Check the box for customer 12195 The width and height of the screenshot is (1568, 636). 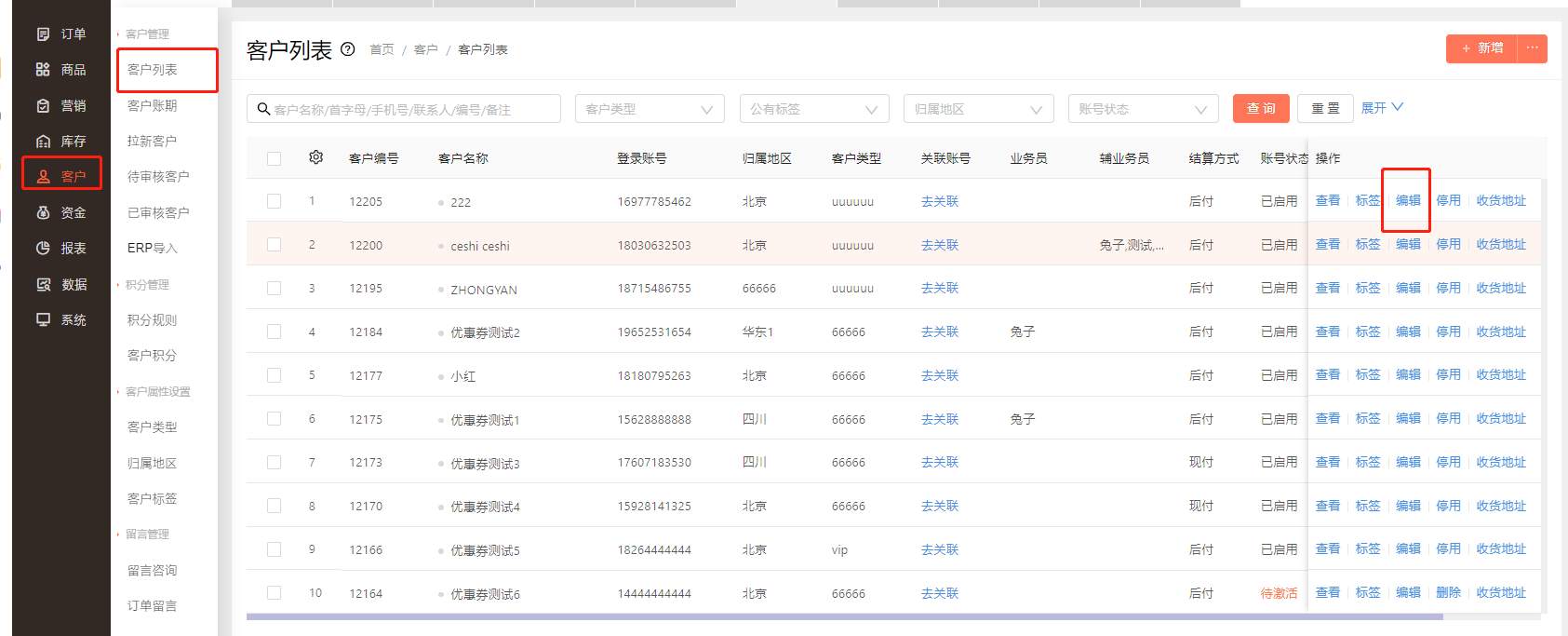pos(274,288)
